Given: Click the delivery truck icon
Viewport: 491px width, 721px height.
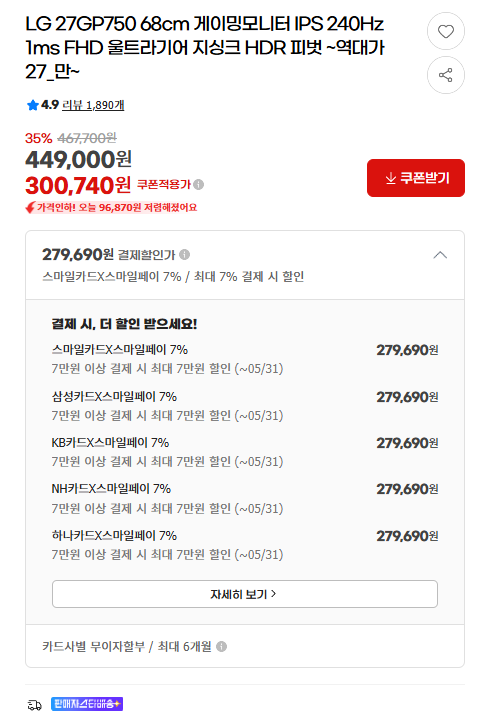Looking at the screenshot, I should [34, 704].
